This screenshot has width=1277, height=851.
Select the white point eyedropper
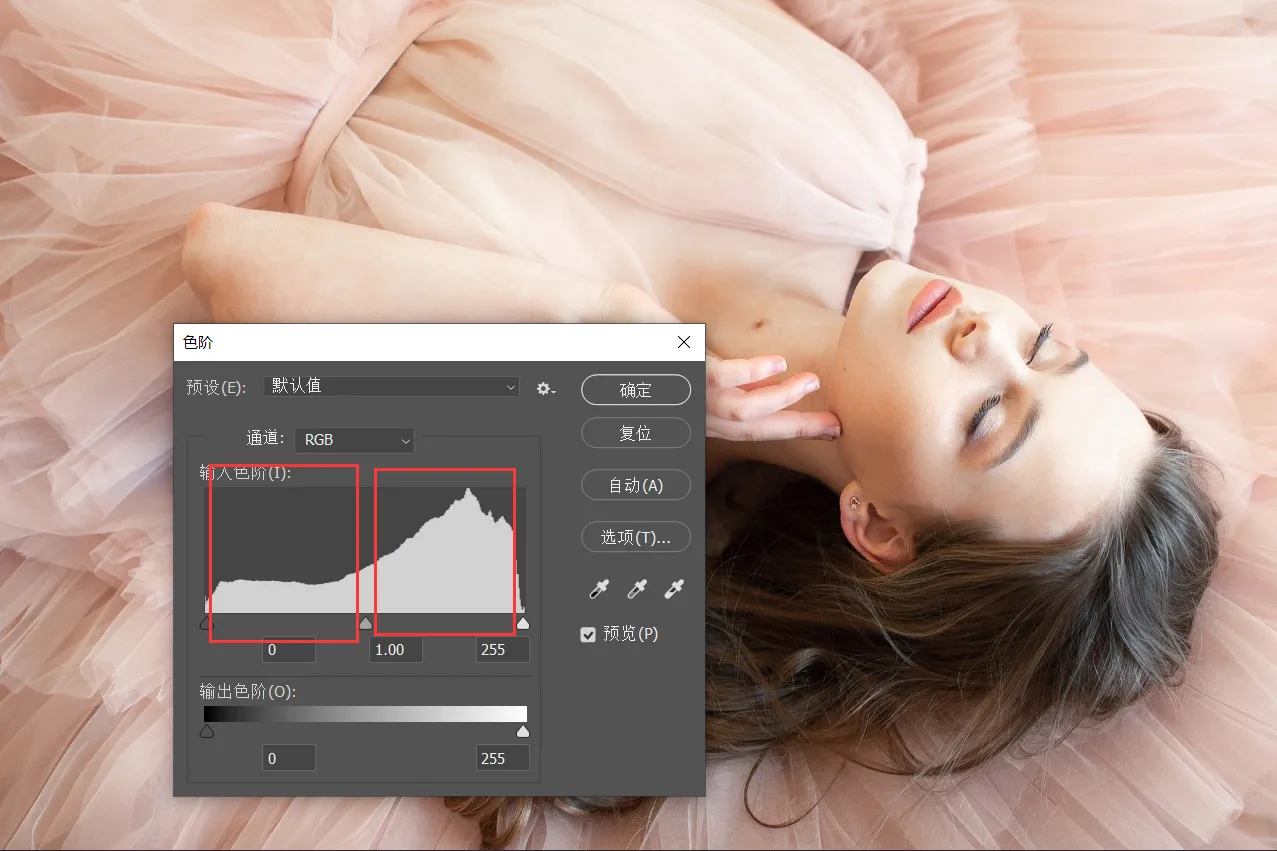(675, 589)
